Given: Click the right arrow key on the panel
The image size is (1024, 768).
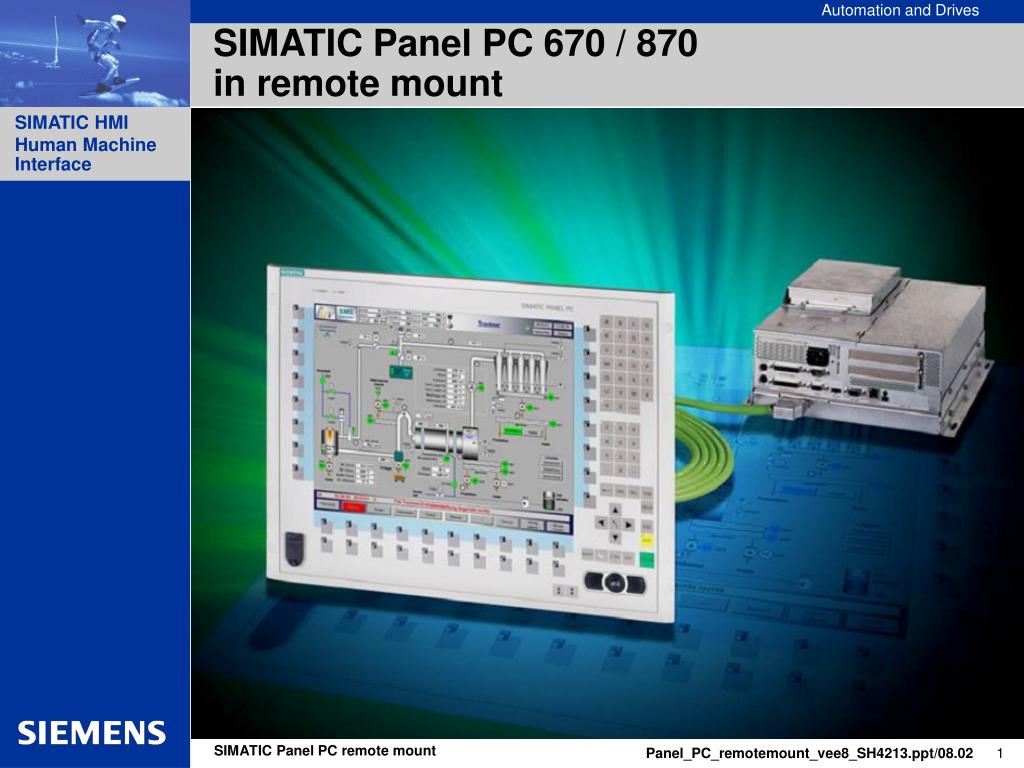Looking at the screenshot, I should (628, 524).
